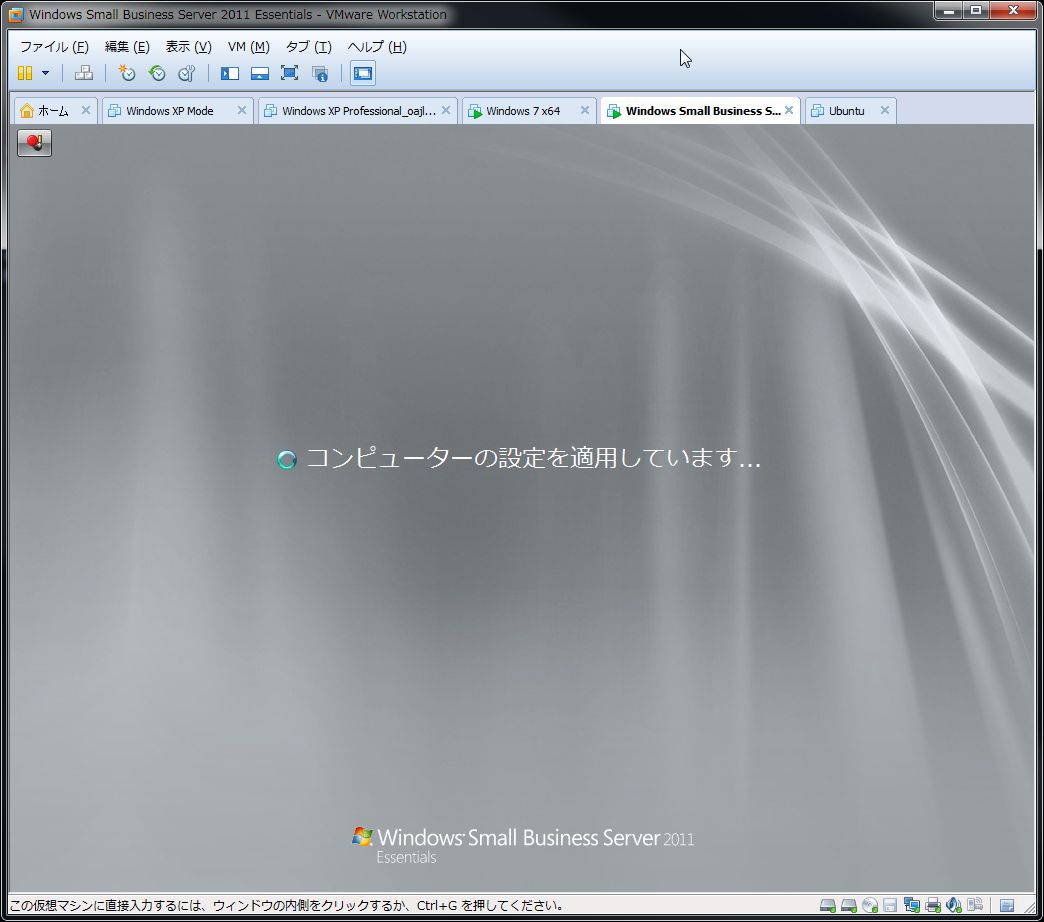Open the VM (M) menu
The image size is (1044, 922).
click(248, 47)
